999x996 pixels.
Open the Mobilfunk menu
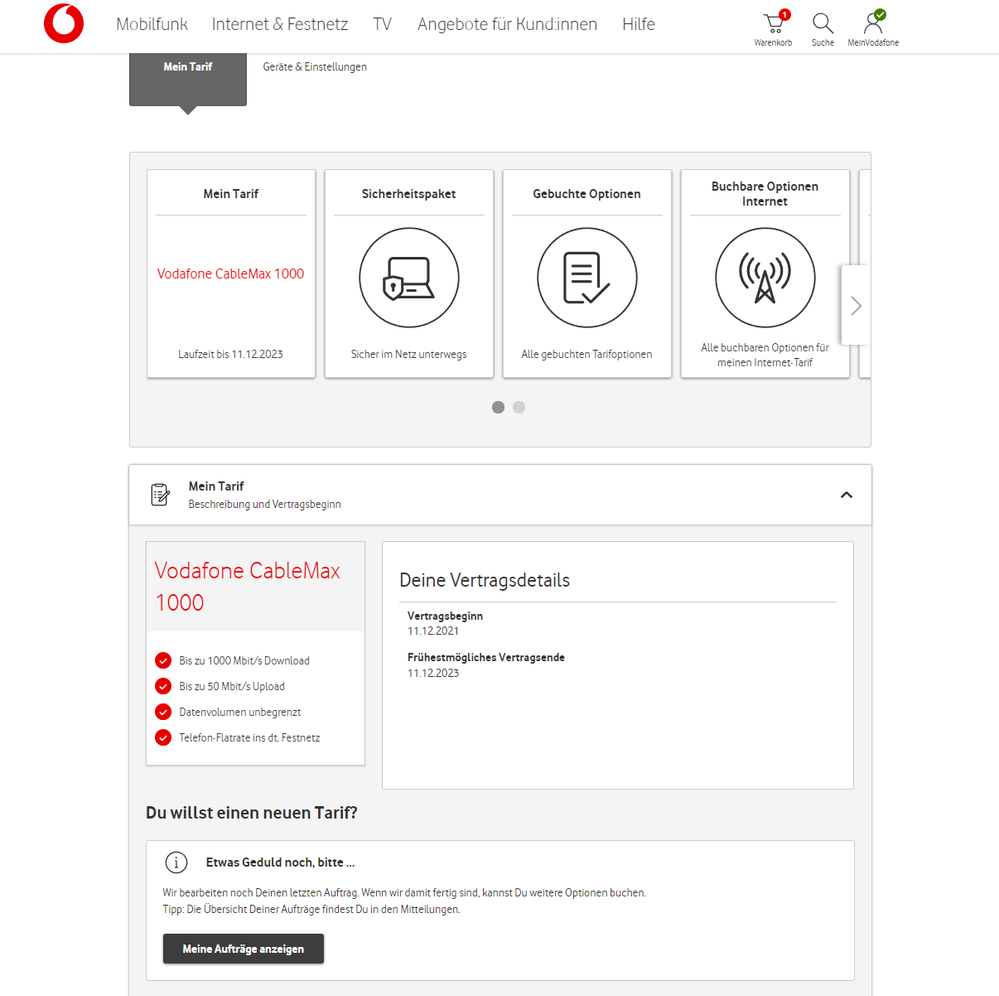coord(152,24)
